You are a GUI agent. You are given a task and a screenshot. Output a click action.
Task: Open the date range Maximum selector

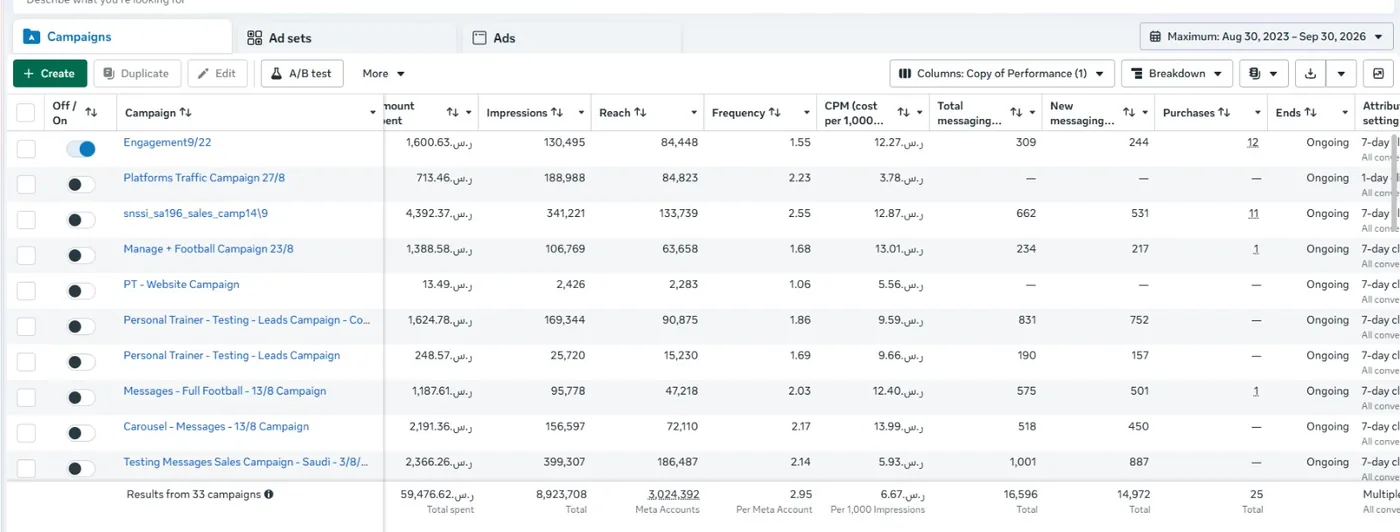pos(1267,37)
